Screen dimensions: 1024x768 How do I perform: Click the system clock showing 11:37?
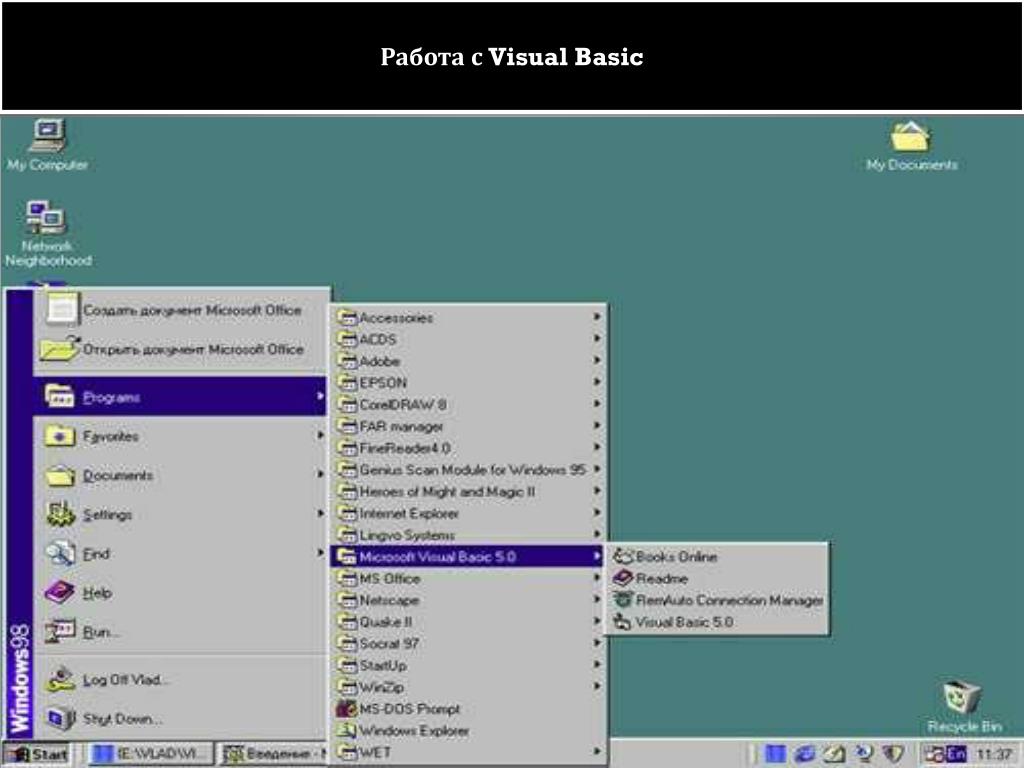(x=993, y=755)
